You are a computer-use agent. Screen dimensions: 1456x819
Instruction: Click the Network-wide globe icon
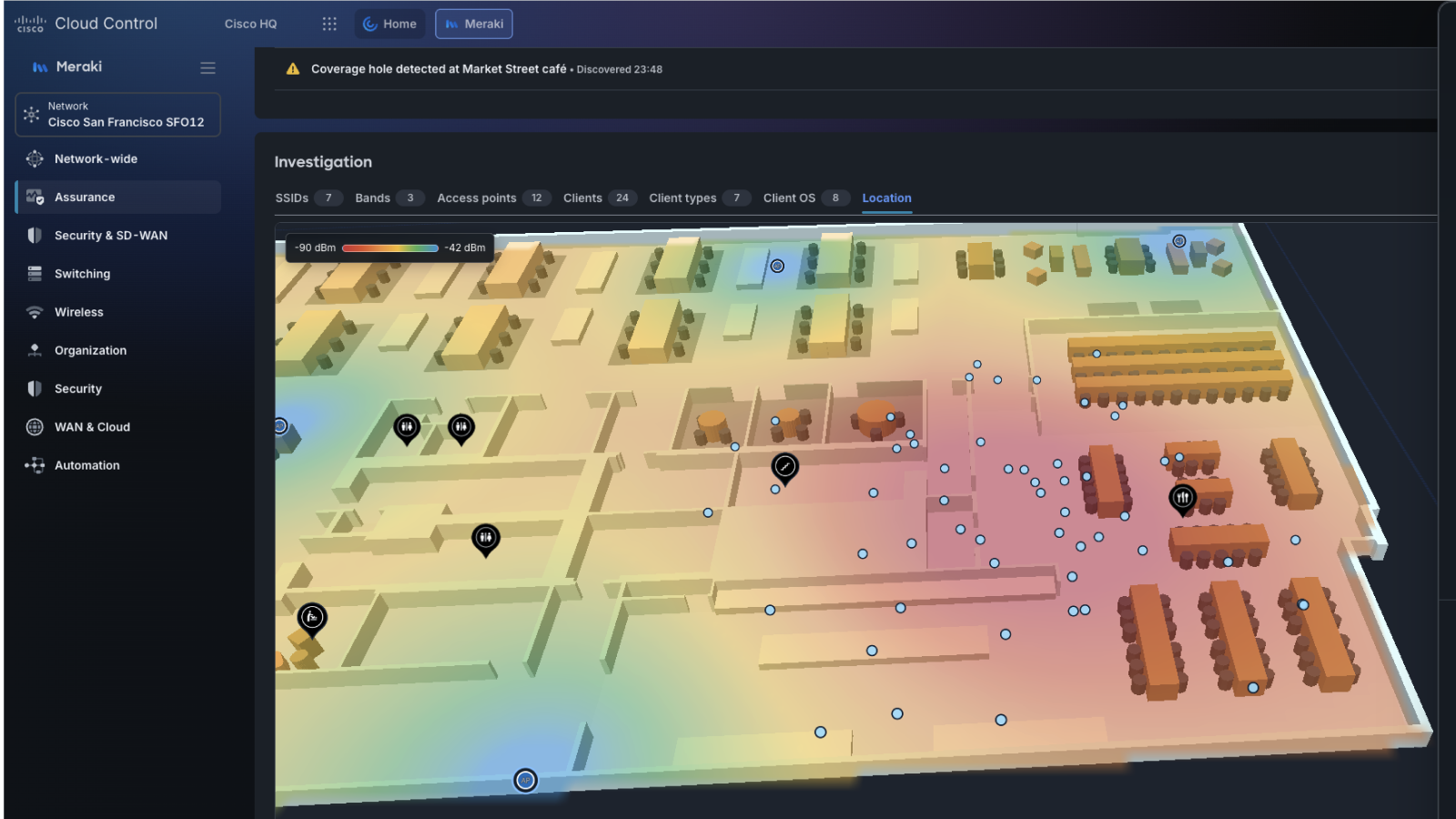pos(35,159)
